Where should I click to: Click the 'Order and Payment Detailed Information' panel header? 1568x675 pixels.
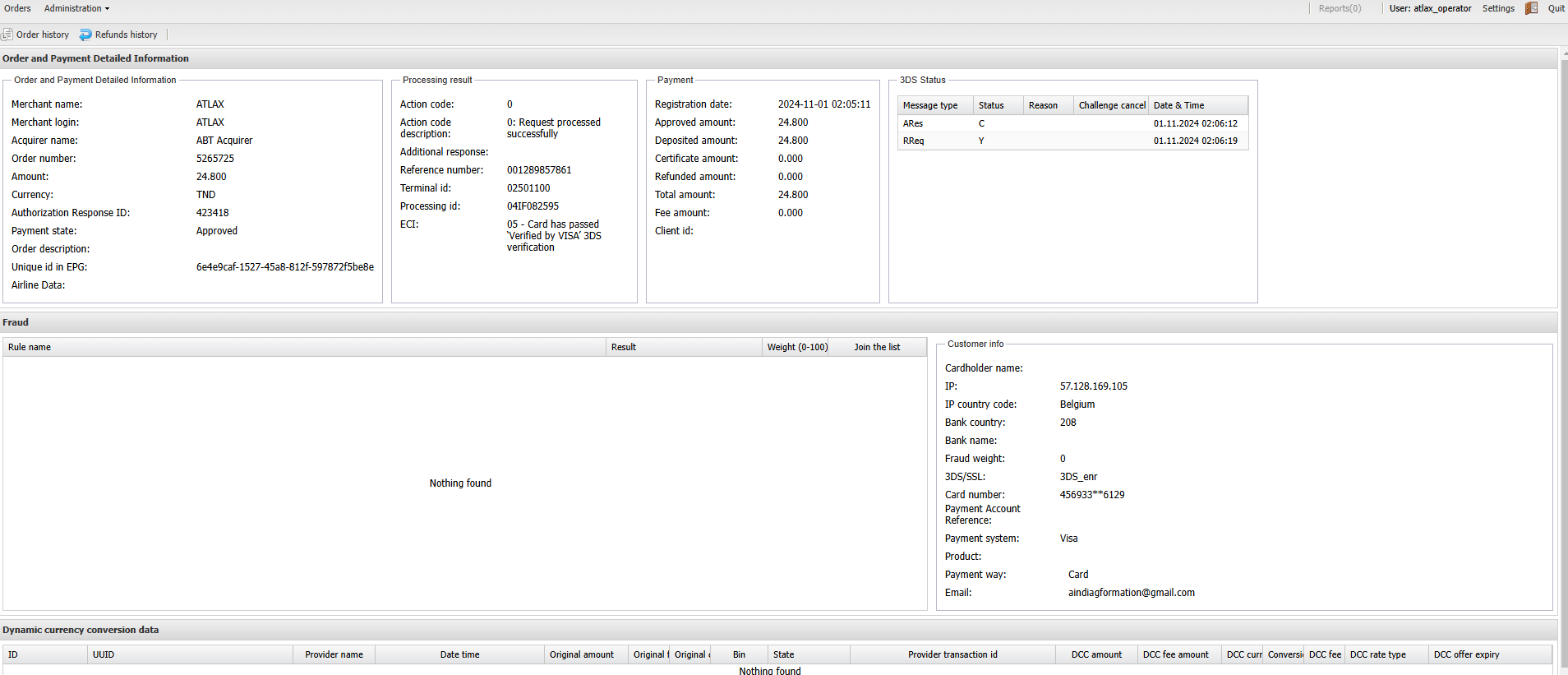click(95, 58)
